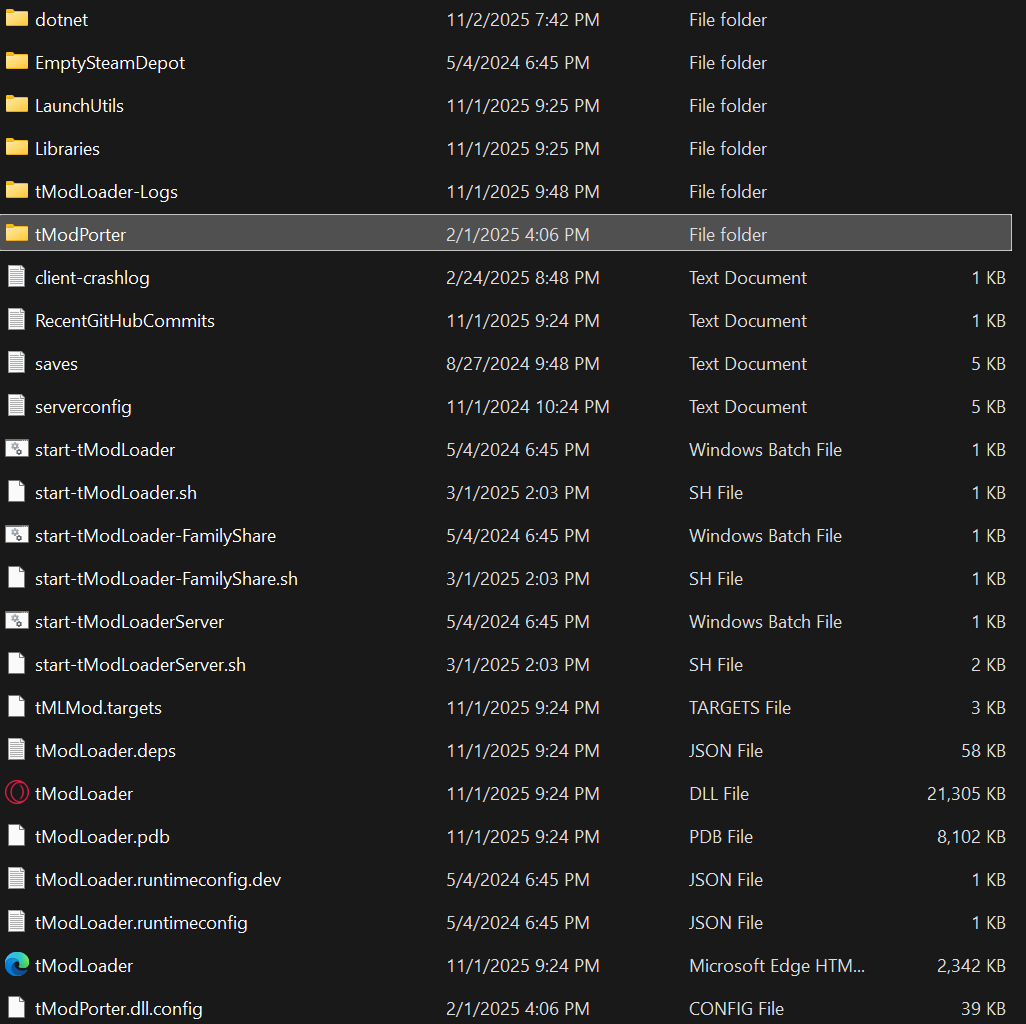Click the start-tModLoader.sh shell script icon
Viewport: 1026px width, 1024px height.
pyautogui.click(x=15, y=492)
